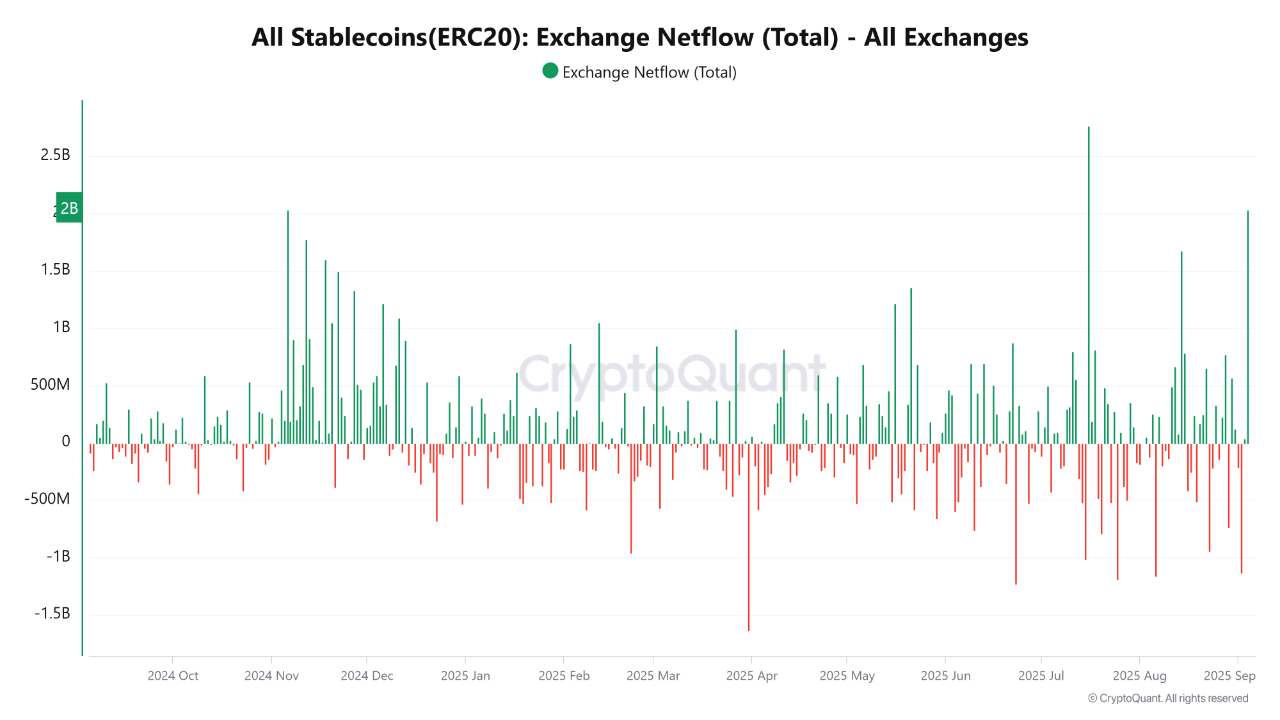Click the 2025 Jun x-axis label
The image size is (1280, 720).
944,676
